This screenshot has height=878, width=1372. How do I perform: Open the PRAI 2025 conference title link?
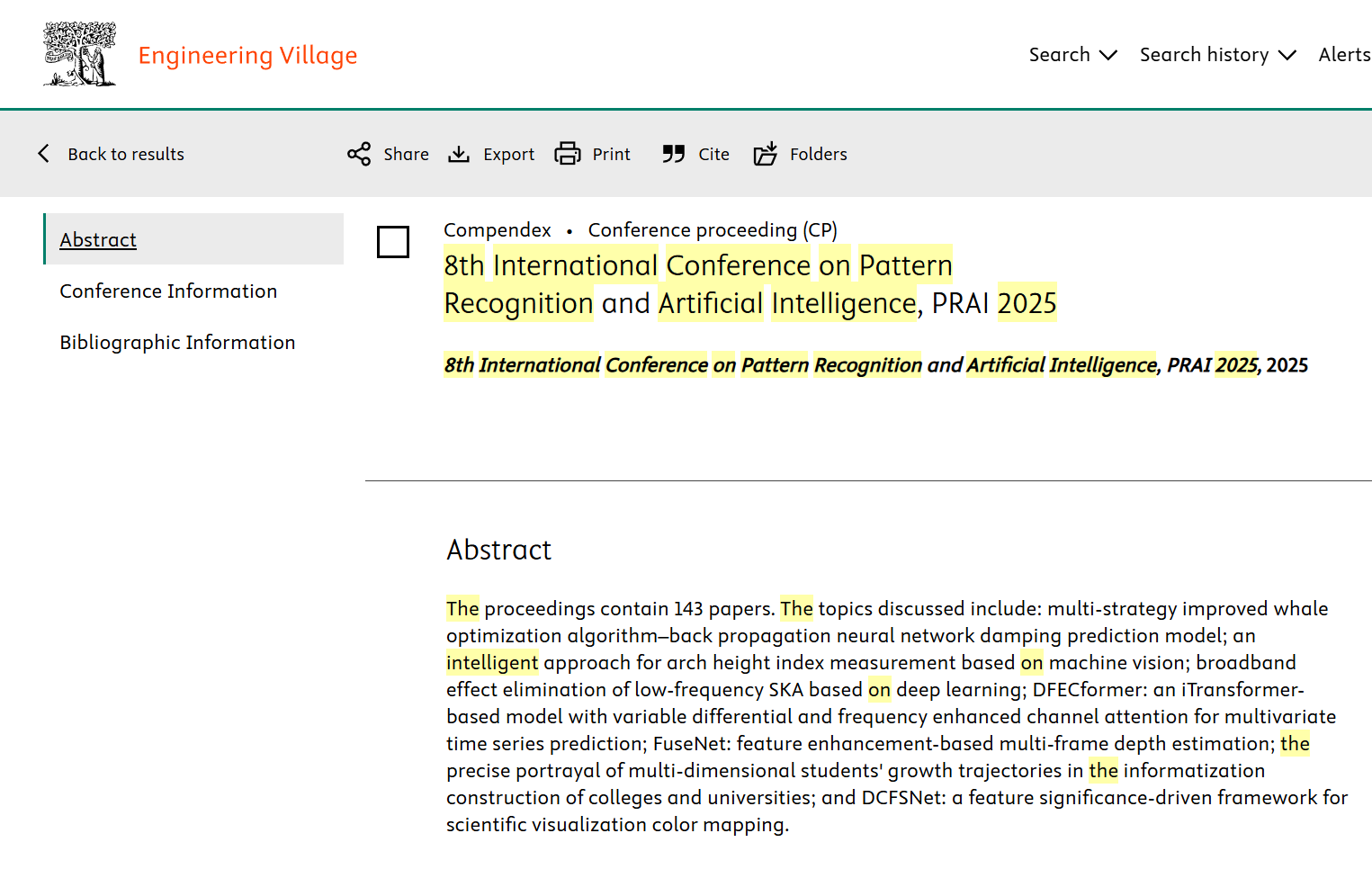click(749, 284)
